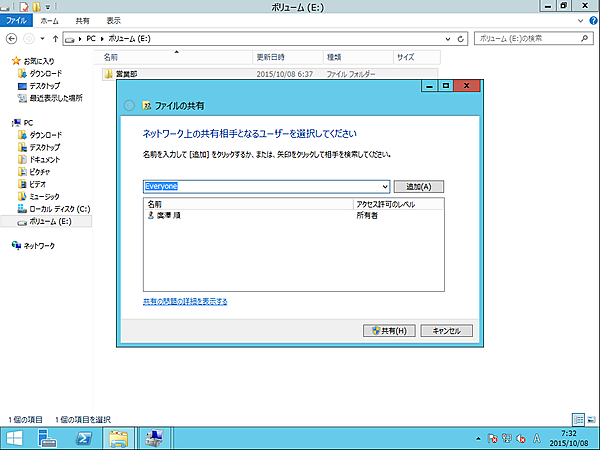Open the ファイル ribbon tab
Image resolution: width=600 pixels, height=450 pixels.
16,21
